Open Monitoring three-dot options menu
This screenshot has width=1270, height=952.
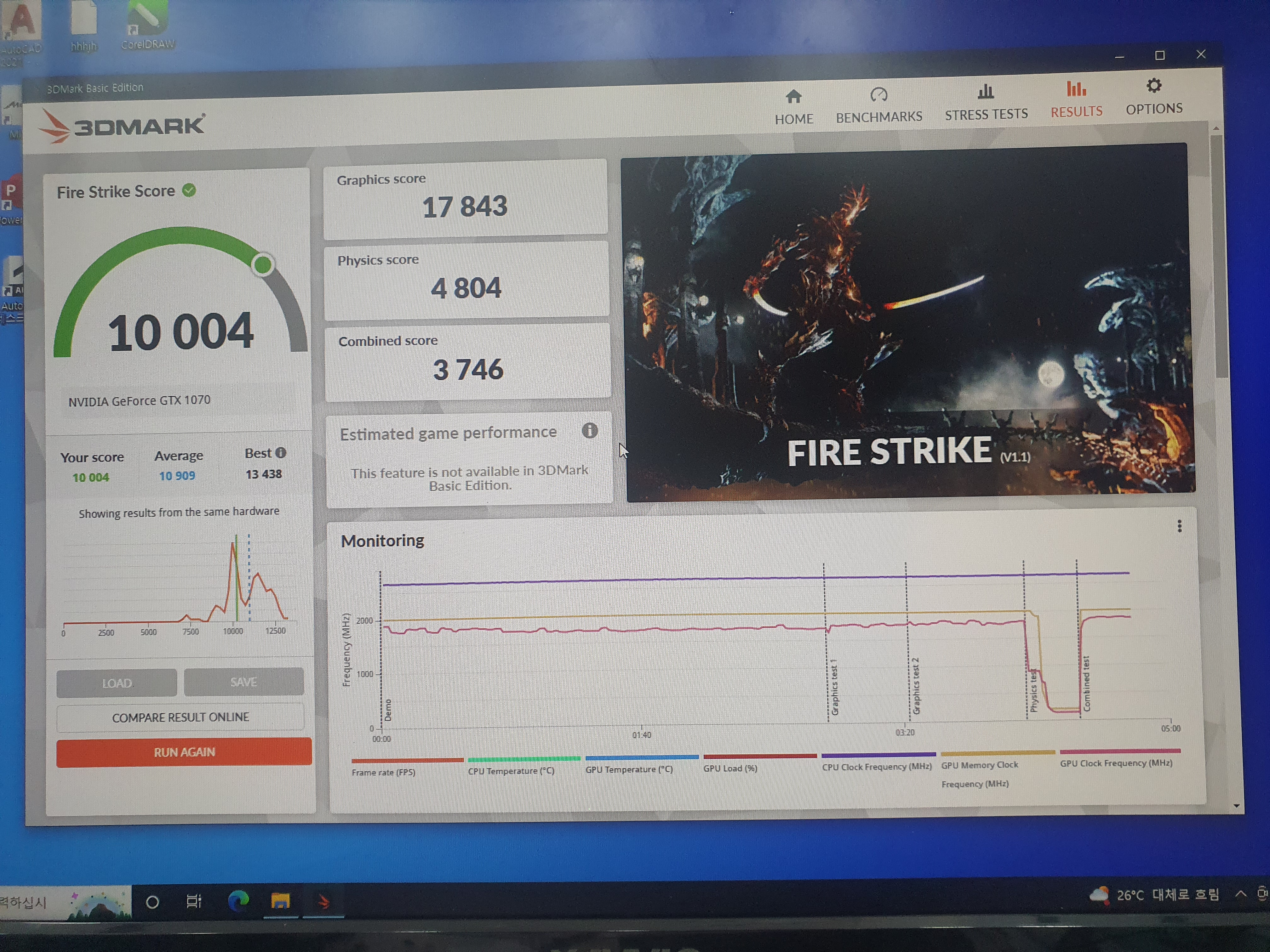tap(1179, 526)
